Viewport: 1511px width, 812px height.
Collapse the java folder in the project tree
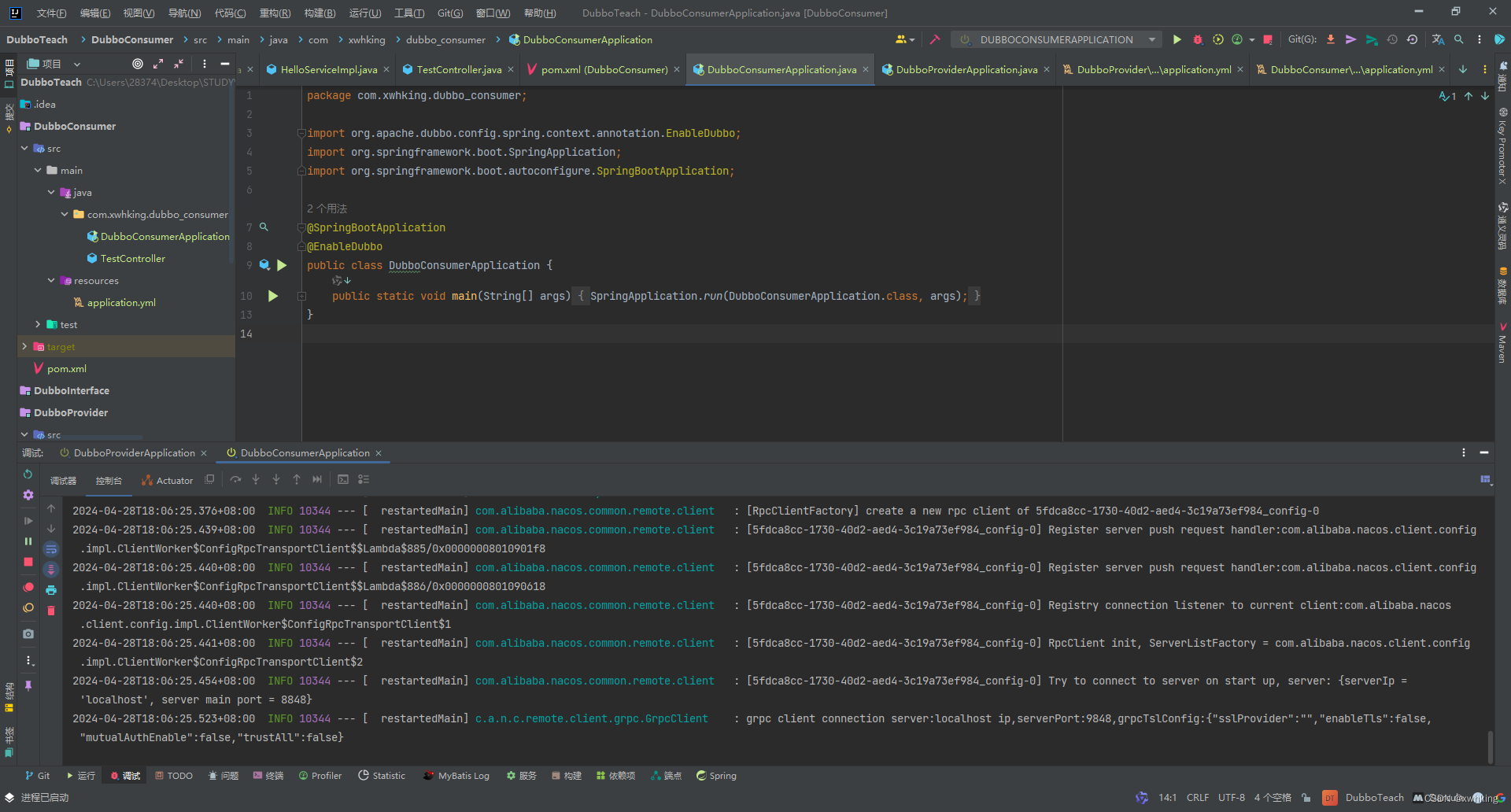[51, 192]
